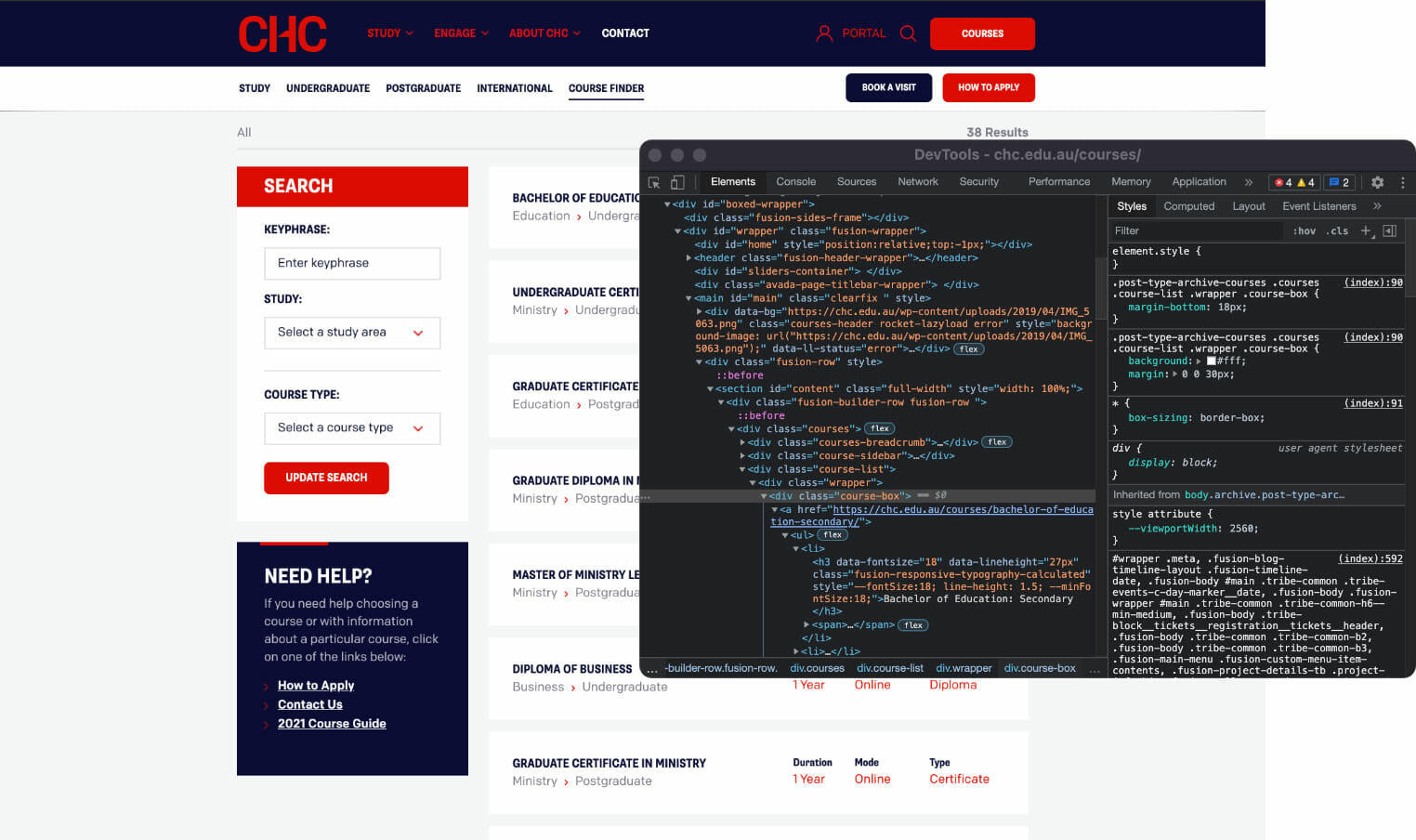
Task: Toggle the device toolbar icon in DevTools
Action: pyautogui.click(x=677, y=182)
